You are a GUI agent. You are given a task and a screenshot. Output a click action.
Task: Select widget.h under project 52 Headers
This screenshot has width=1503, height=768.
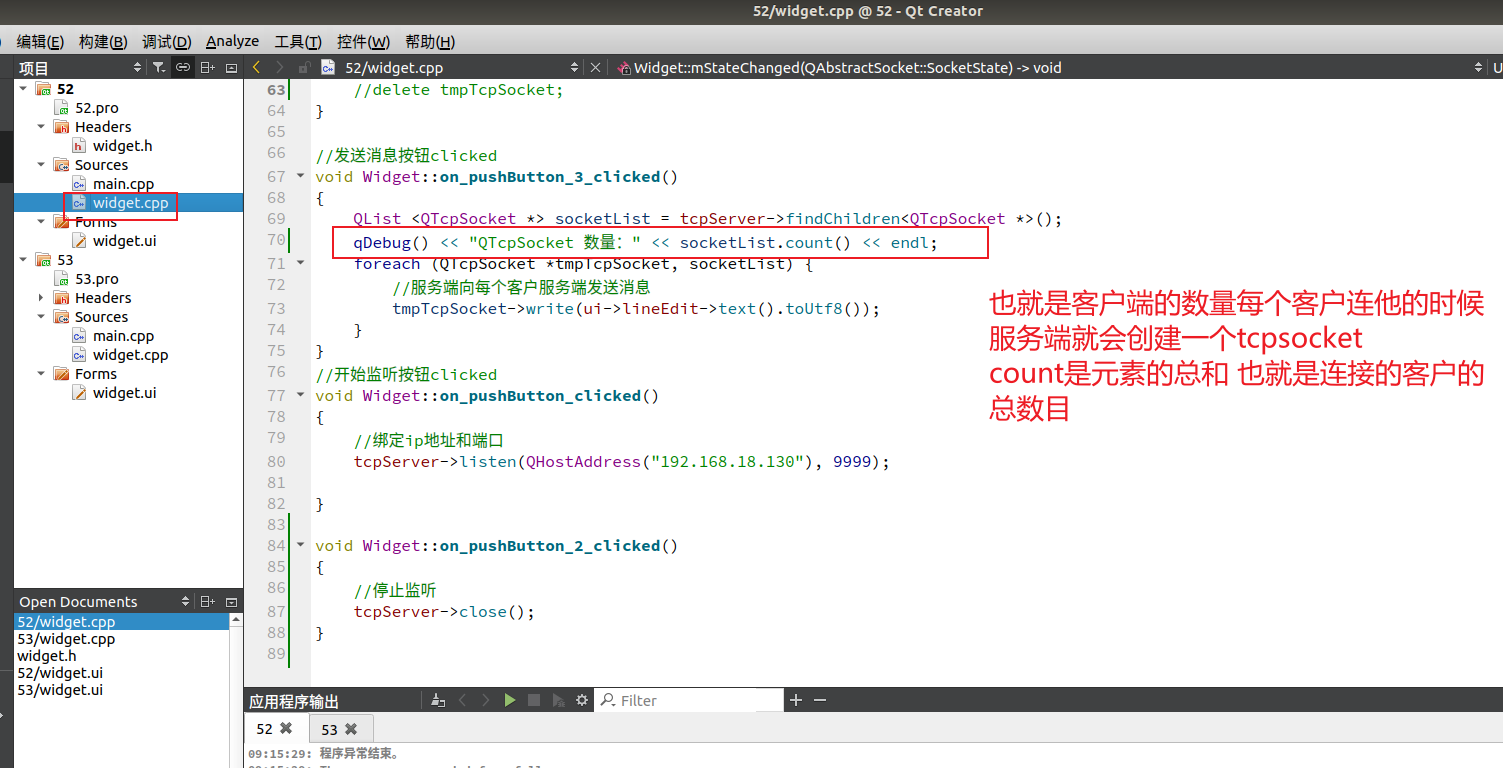click(122, 146)
